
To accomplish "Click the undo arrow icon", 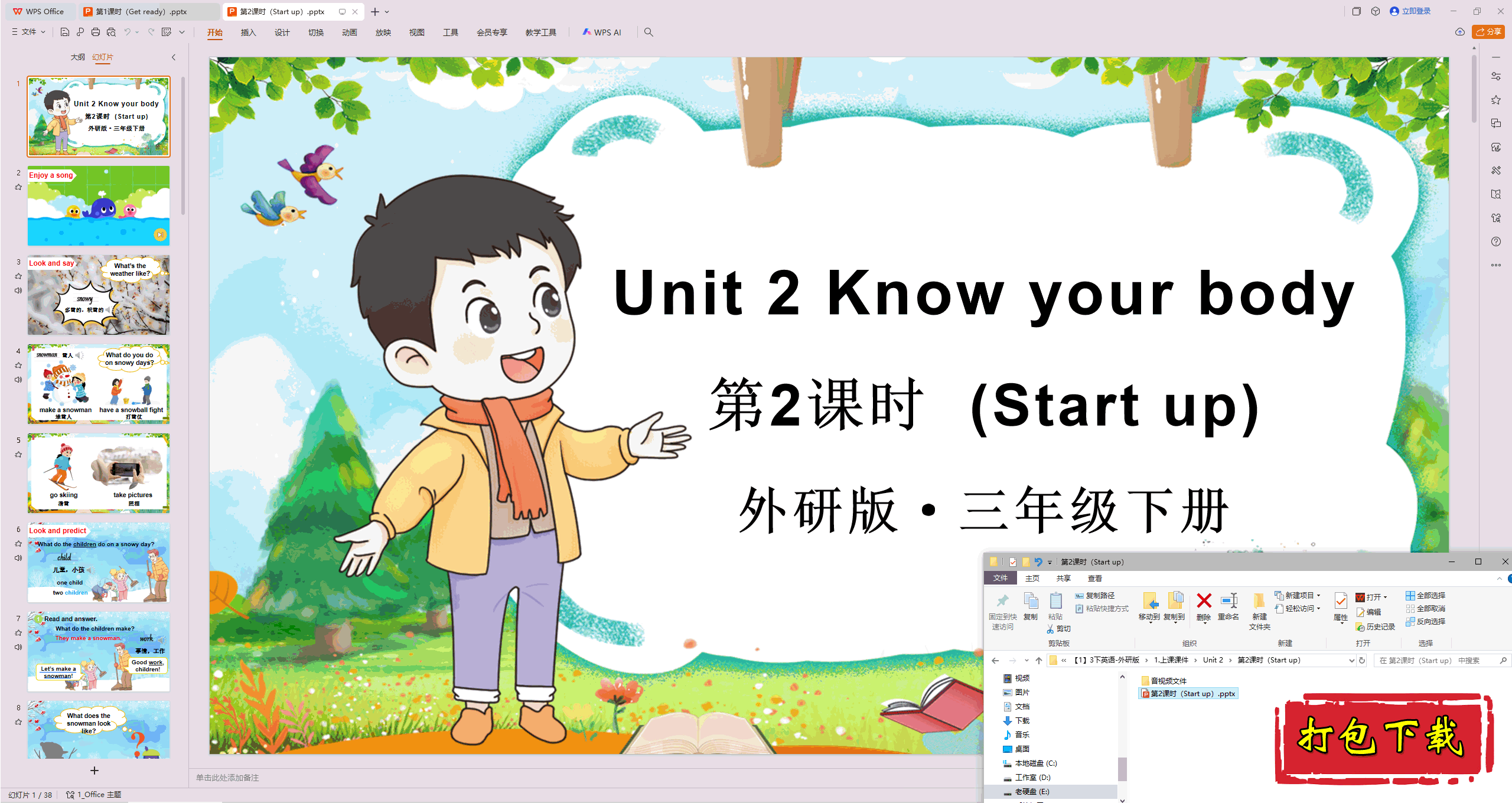I will point(127,32).
